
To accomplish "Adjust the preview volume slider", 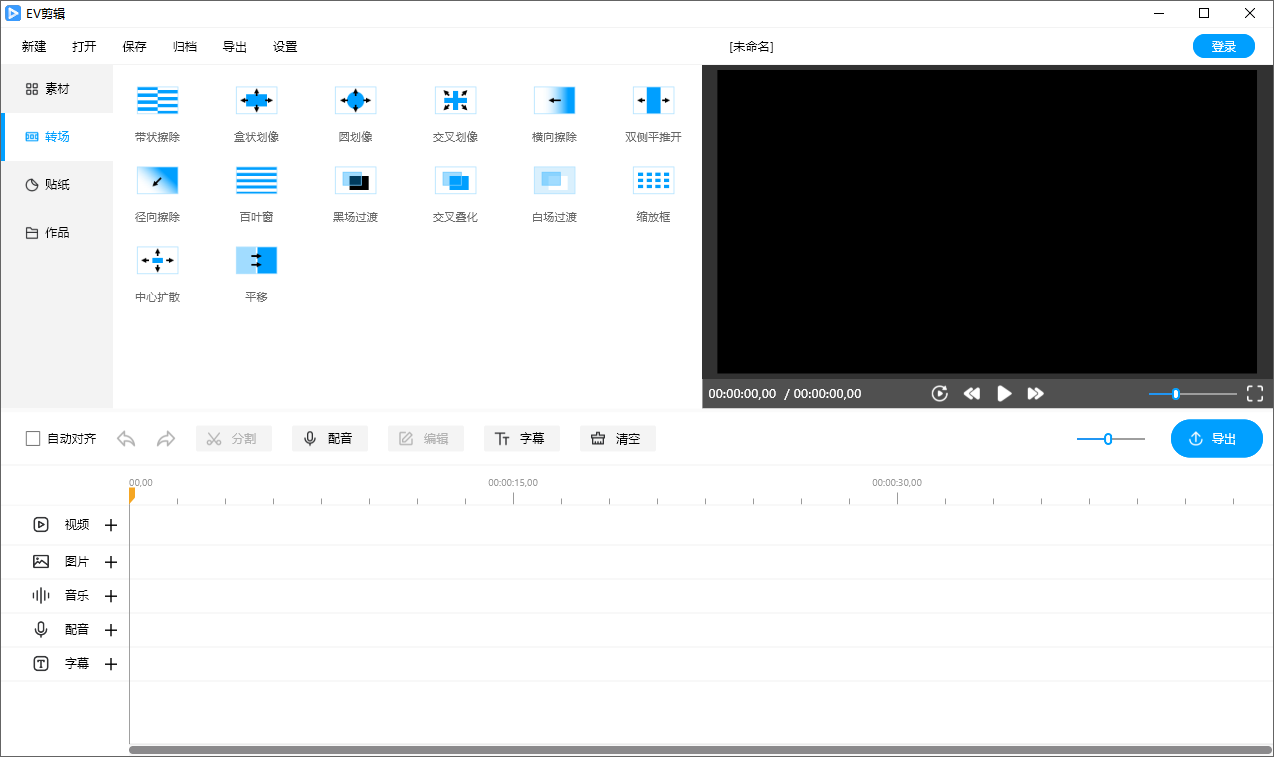I will 1177,393.
